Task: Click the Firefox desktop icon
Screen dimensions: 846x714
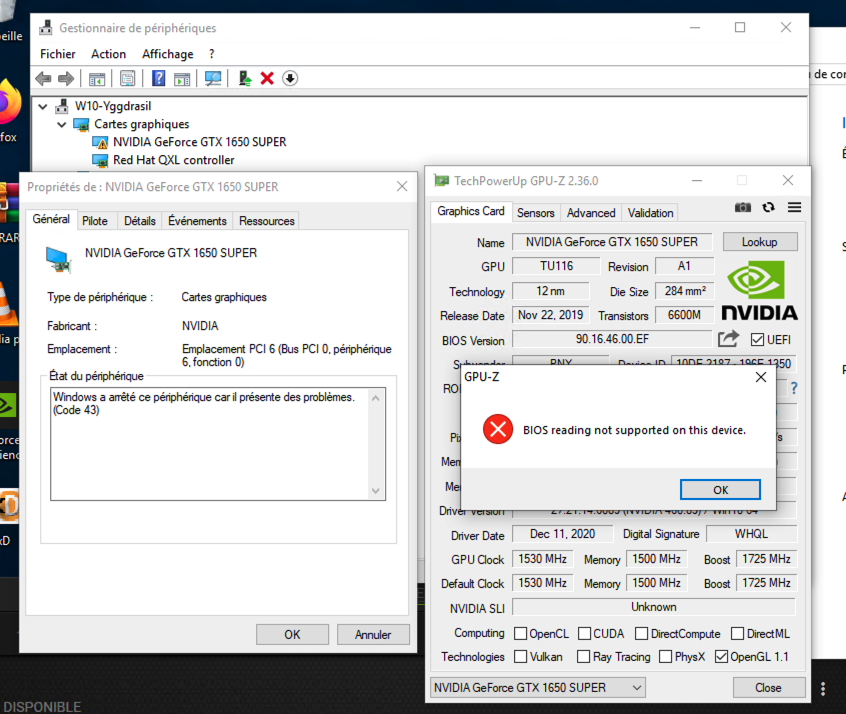Action: tap(10, 103)
